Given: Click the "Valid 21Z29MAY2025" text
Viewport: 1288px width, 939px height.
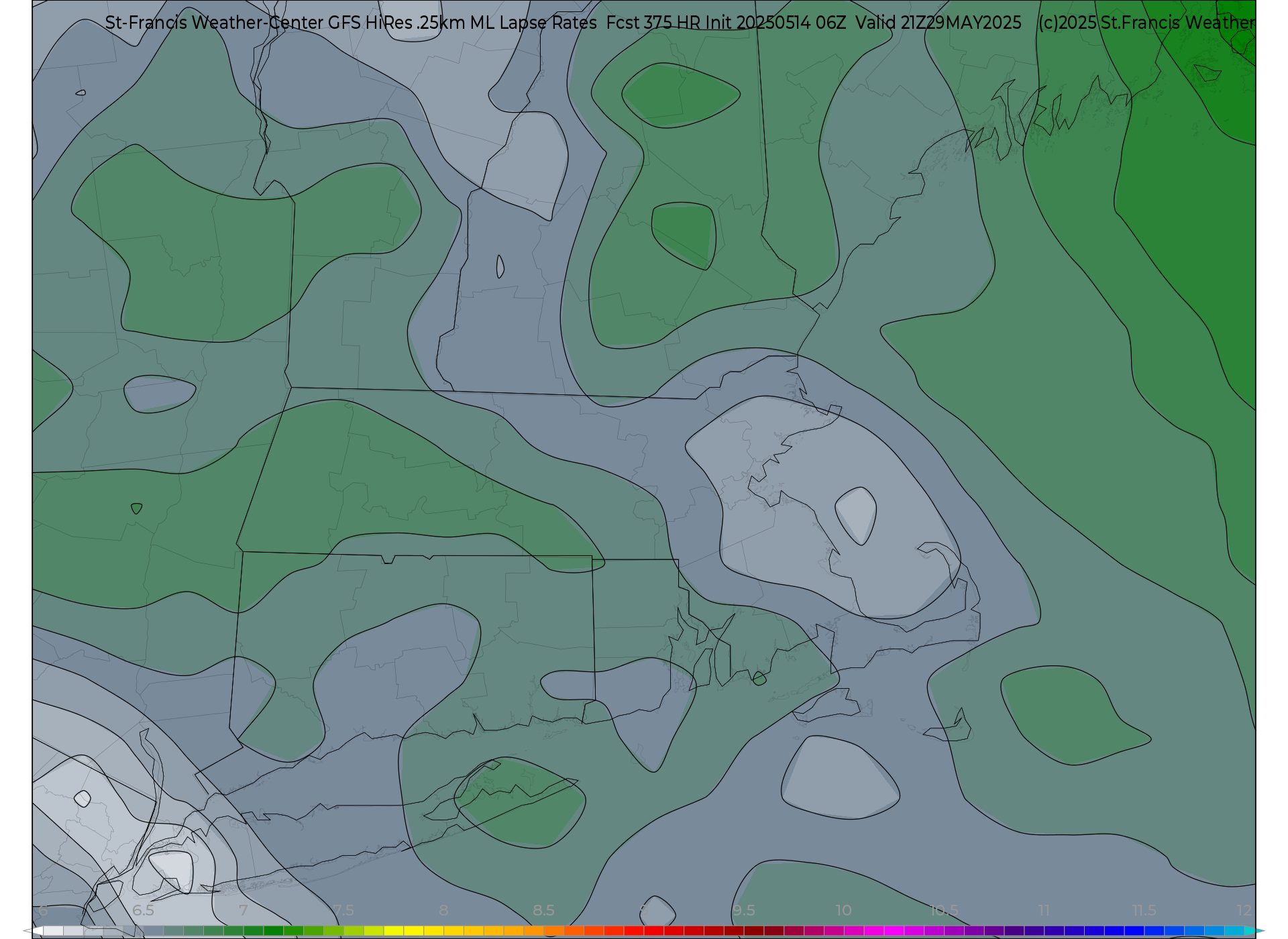Looking at the screenshot, I should point(938,23).
